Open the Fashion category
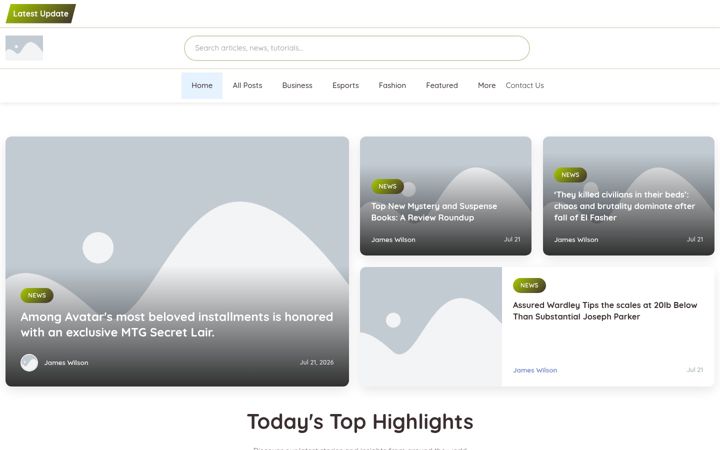Viewport: 720px width, 450px height. click(392, 85)
